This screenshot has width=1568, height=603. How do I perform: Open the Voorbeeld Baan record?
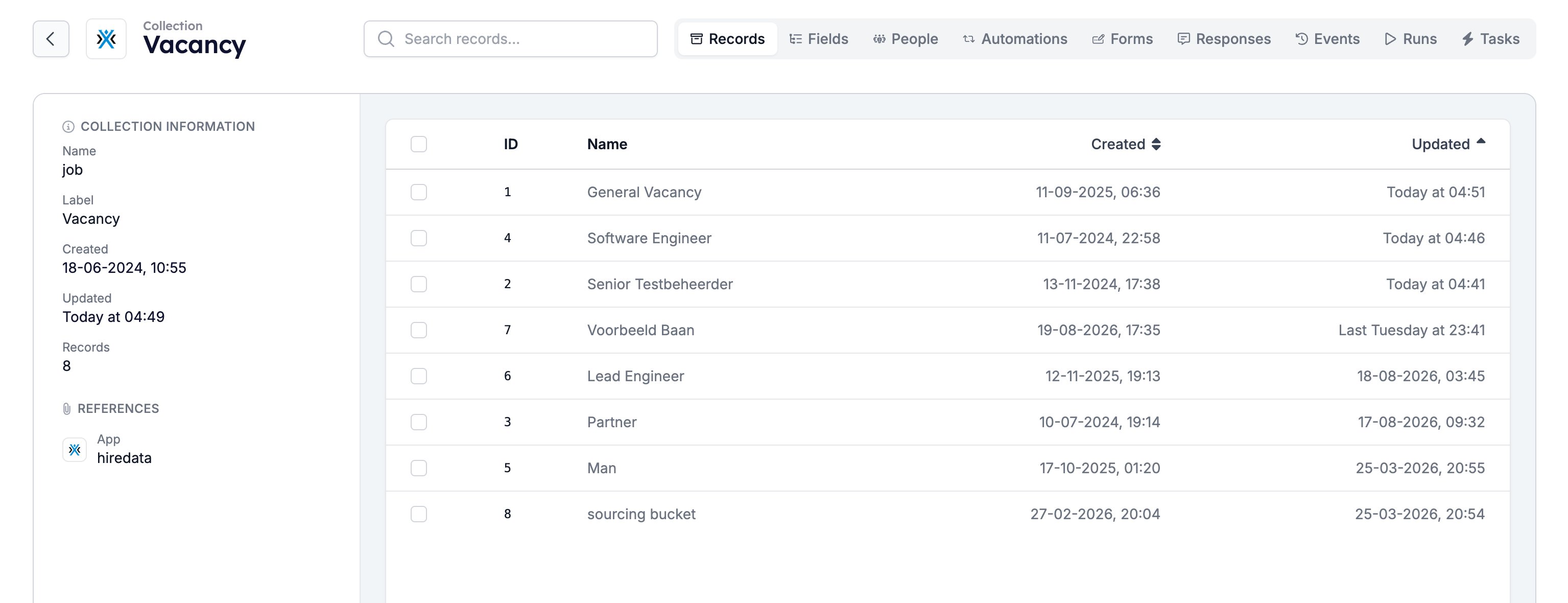pos(640,330)
